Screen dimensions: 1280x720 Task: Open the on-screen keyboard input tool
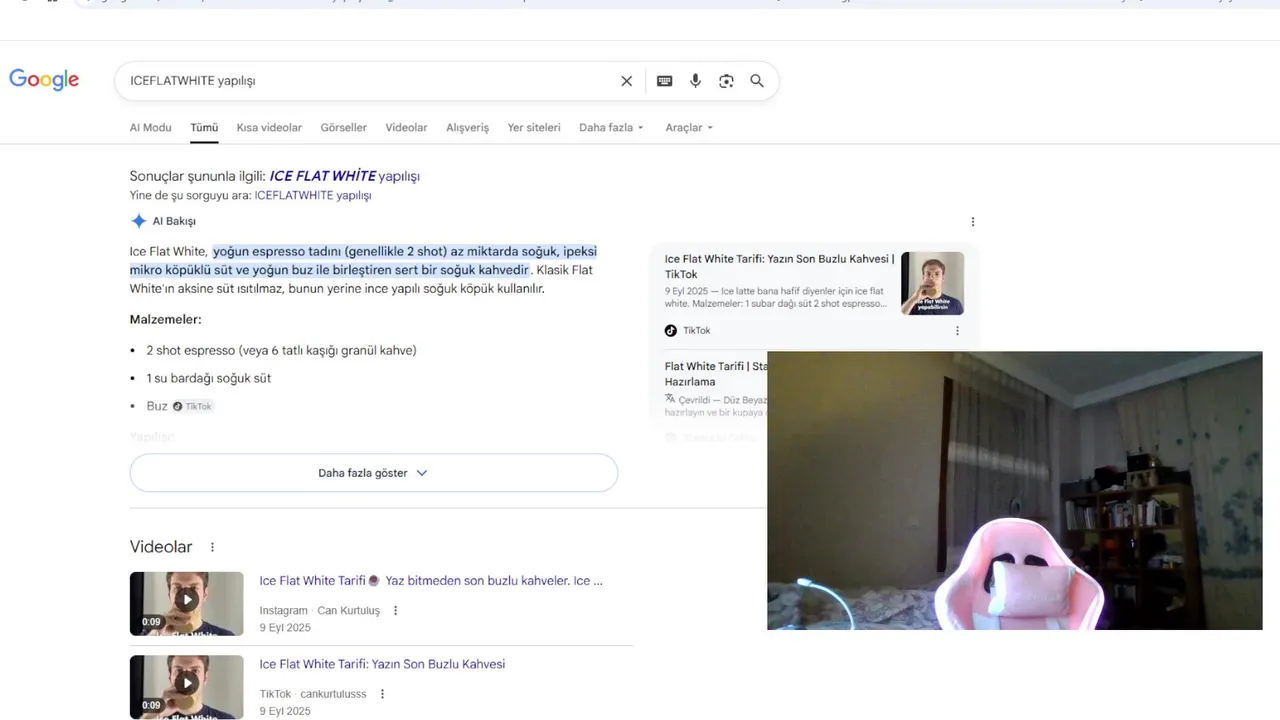click(x=664, y=81)
